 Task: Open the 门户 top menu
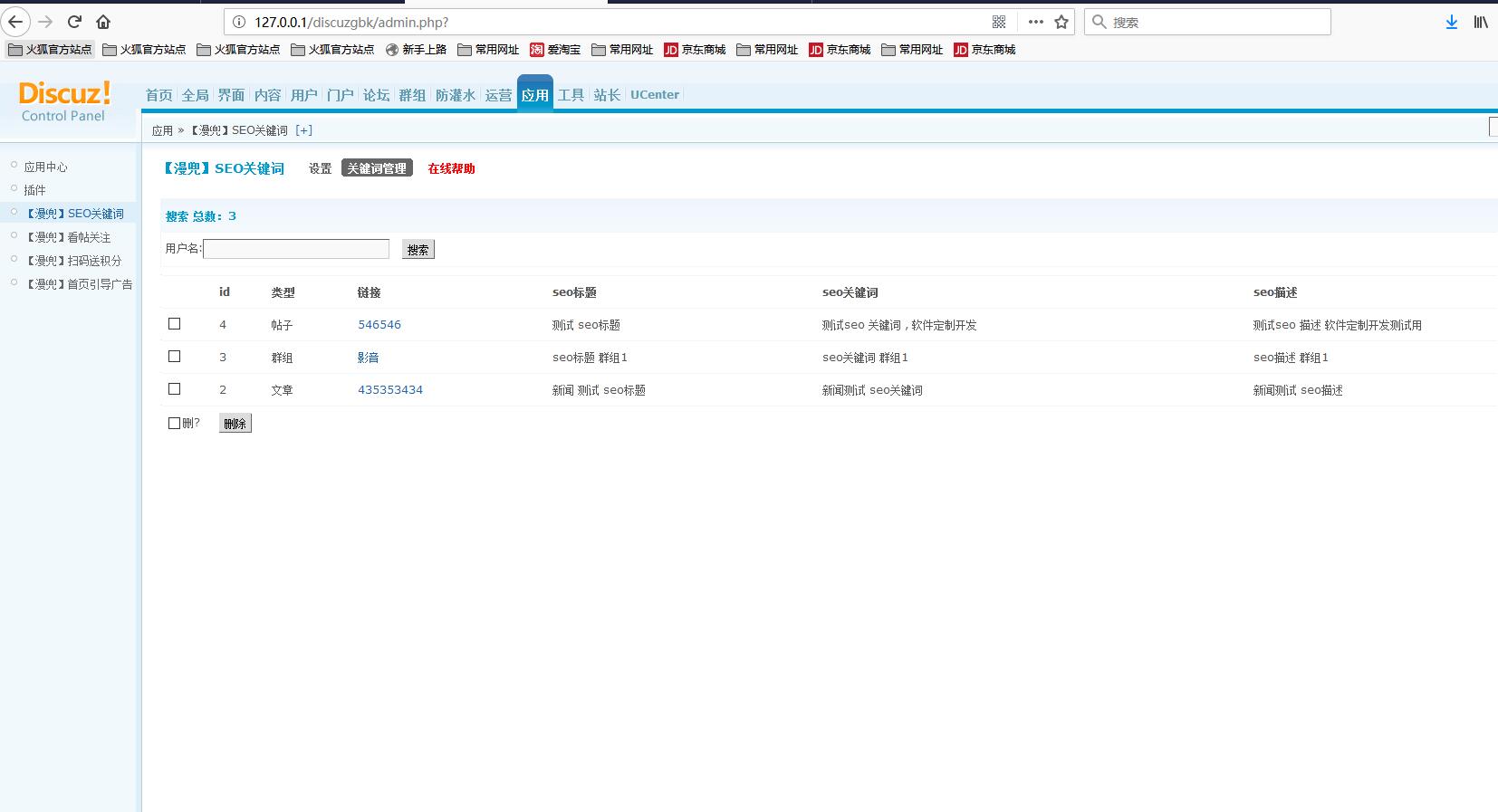(x=340, y=95)
